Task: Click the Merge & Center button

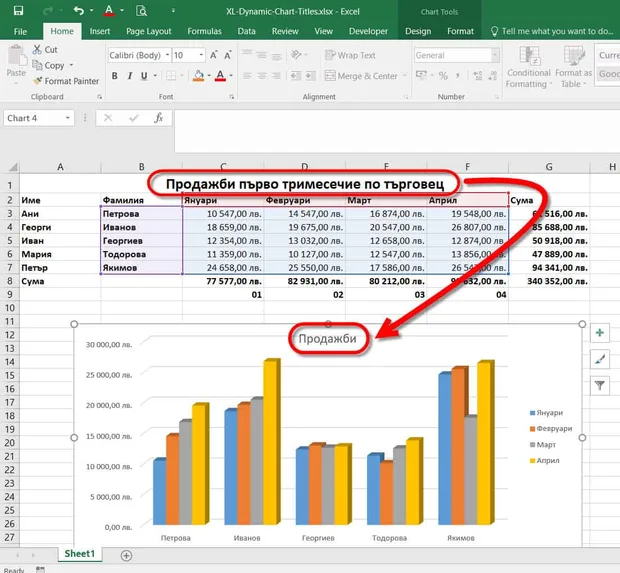Action: coord(361,76)
